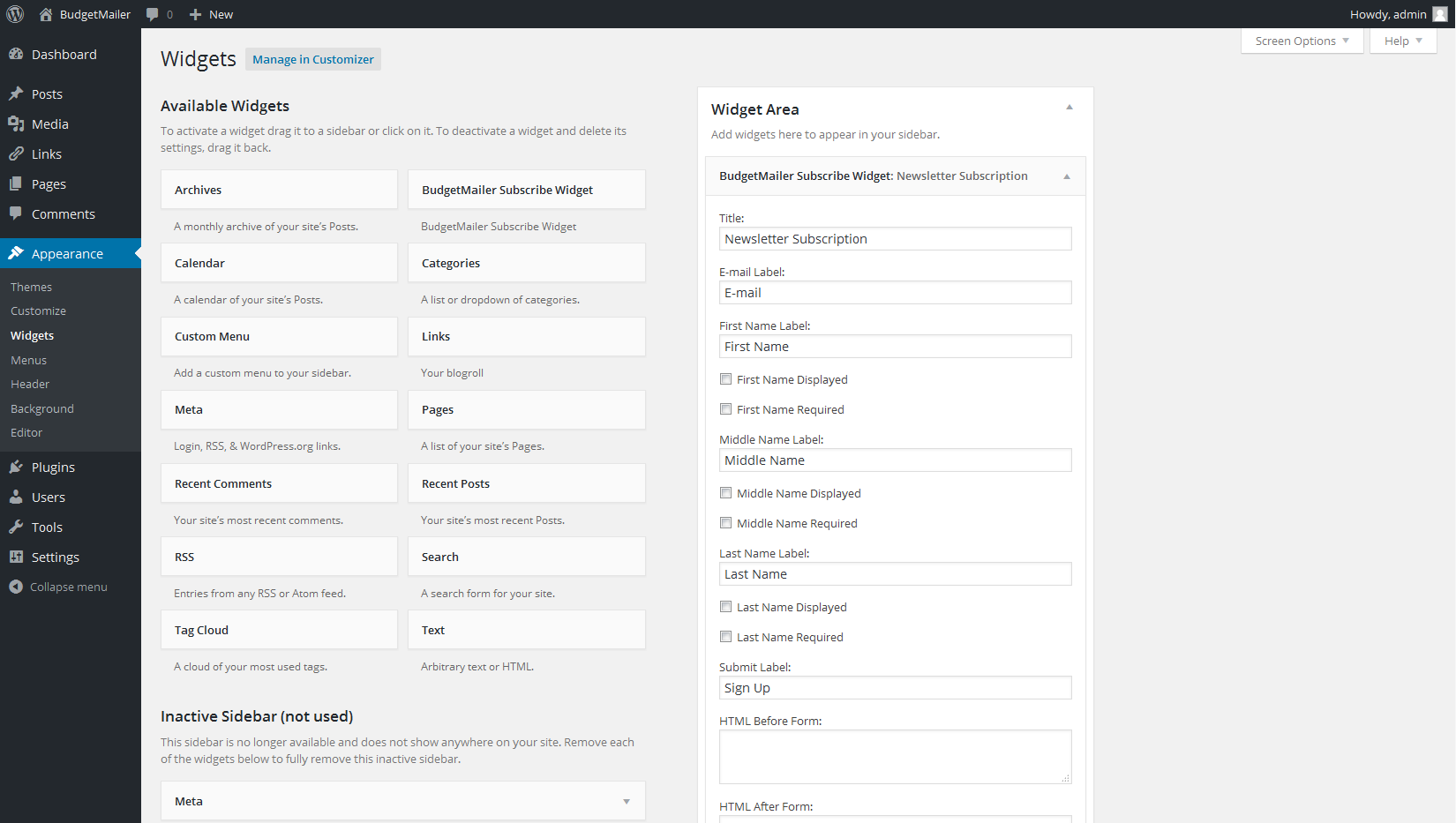Check the Middle Name Required box
The height and width of the screenshot is (823, 1456).
pyautogui.click(x=725, y=523)
